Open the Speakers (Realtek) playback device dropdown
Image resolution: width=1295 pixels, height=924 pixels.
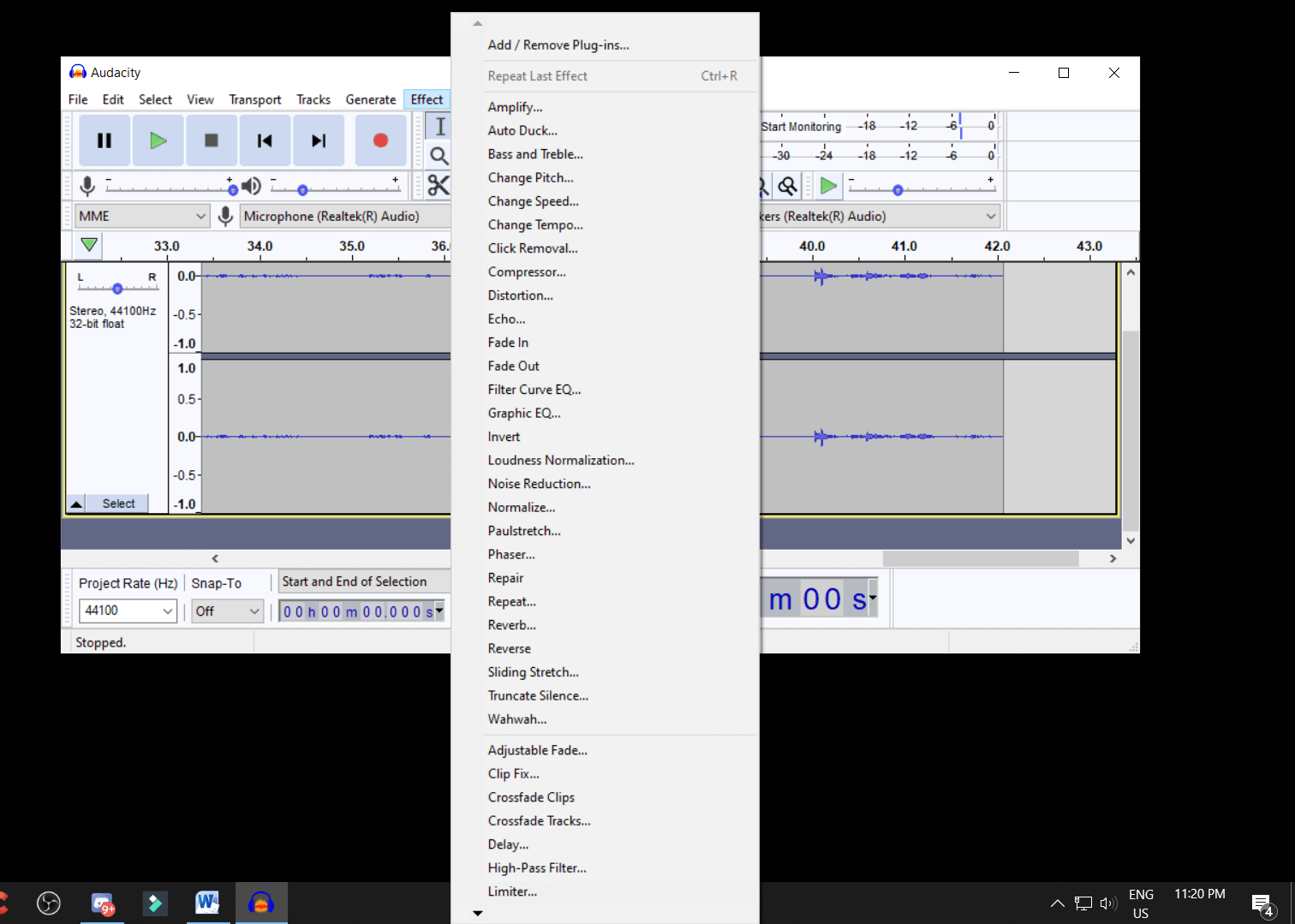pyautogui.click(x=880, y=216)
